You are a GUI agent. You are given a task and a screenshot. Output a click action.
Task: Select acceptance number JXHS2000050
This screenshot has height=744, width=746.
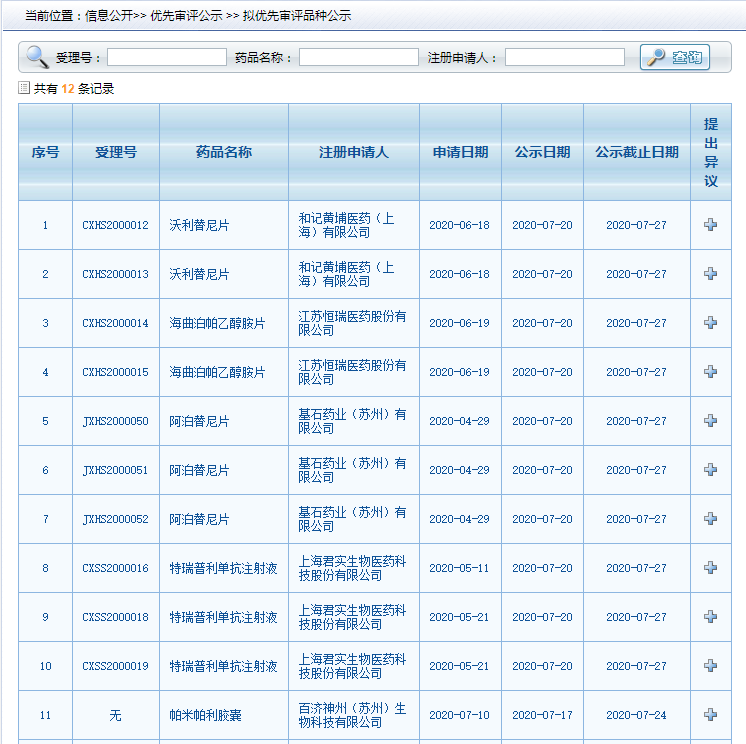click(x=116, y=421)
